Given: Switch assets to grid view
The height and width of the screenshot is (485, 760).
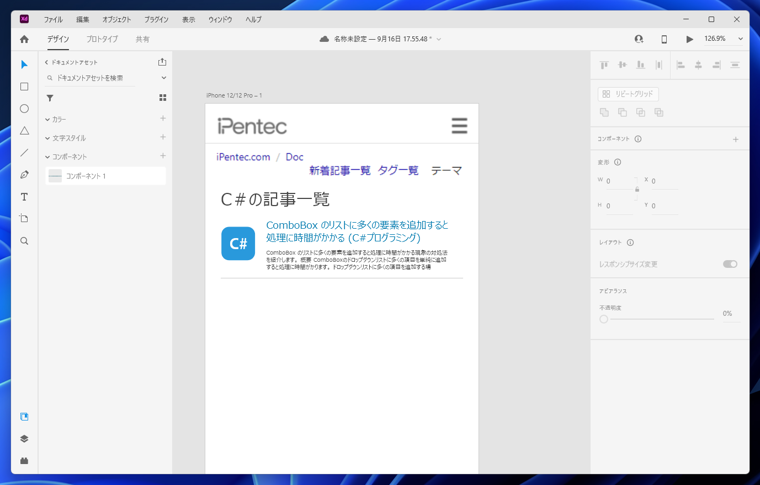Looking at the screenshot, I should pos(163,98).
